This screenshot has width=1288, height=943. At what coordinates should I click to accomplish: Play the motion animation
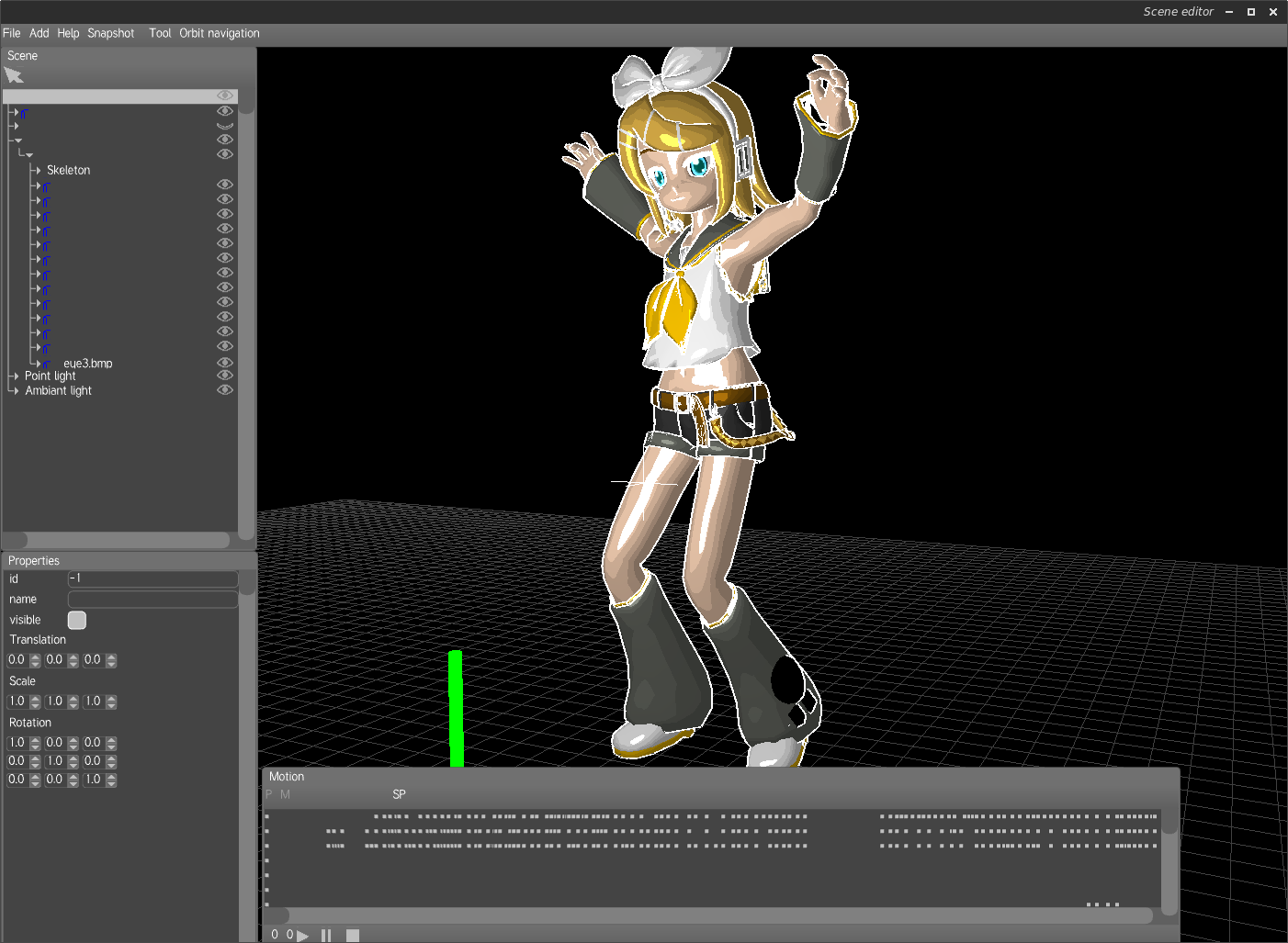[303, 936]
